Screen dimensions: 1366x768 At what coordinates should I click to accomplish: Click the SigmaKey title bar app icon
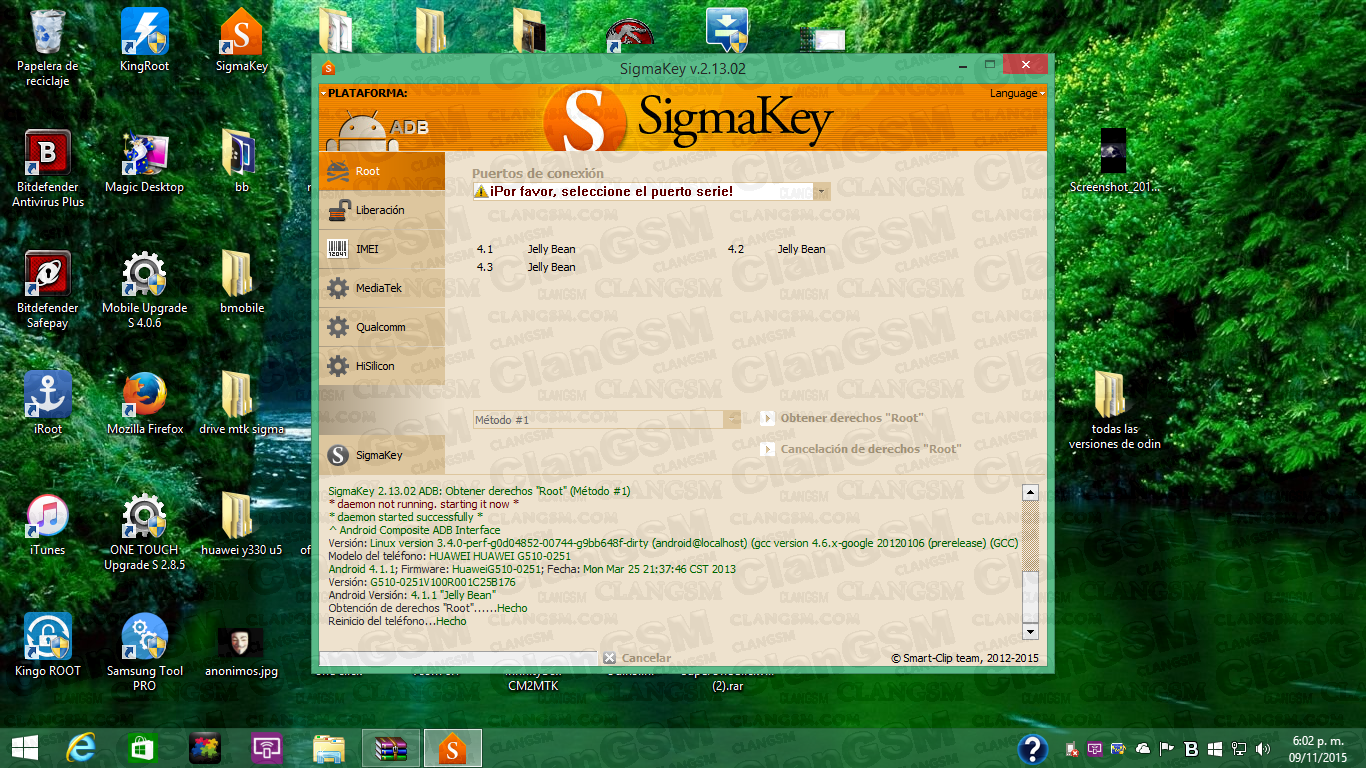[x=329, y=68]
